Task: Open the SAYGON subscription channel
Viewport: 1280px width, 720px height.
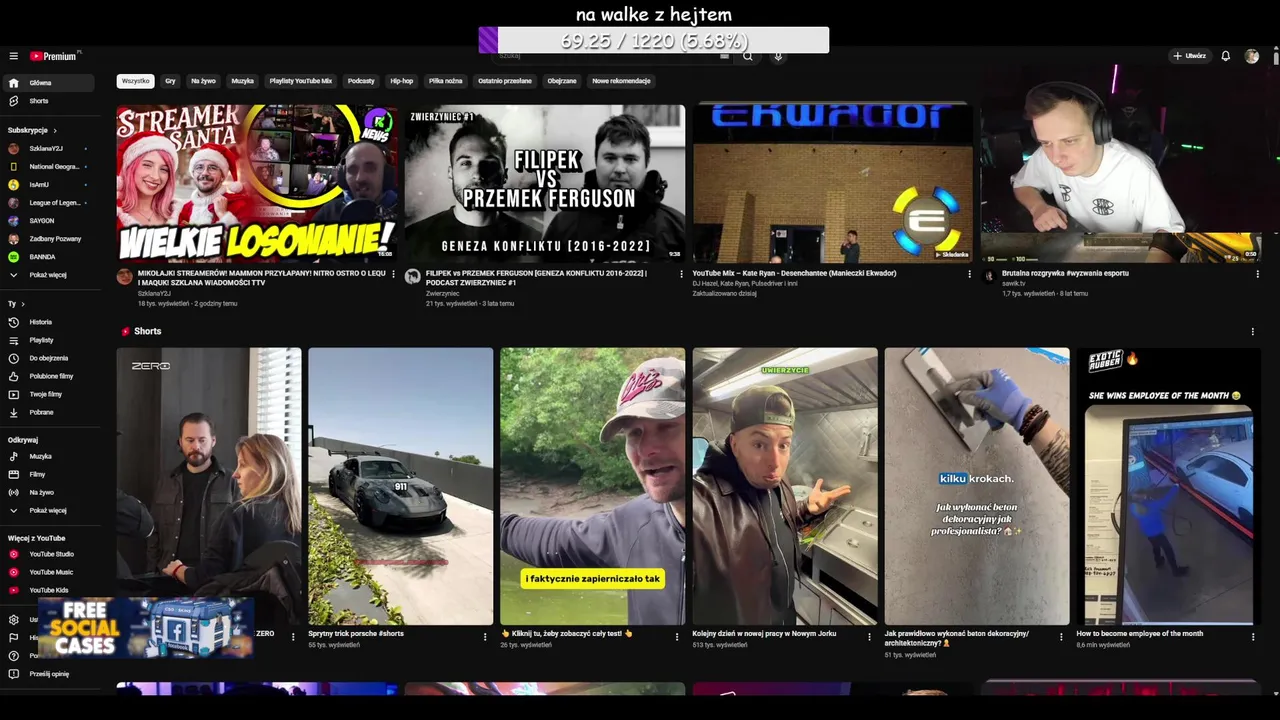Action: (50, 220)
